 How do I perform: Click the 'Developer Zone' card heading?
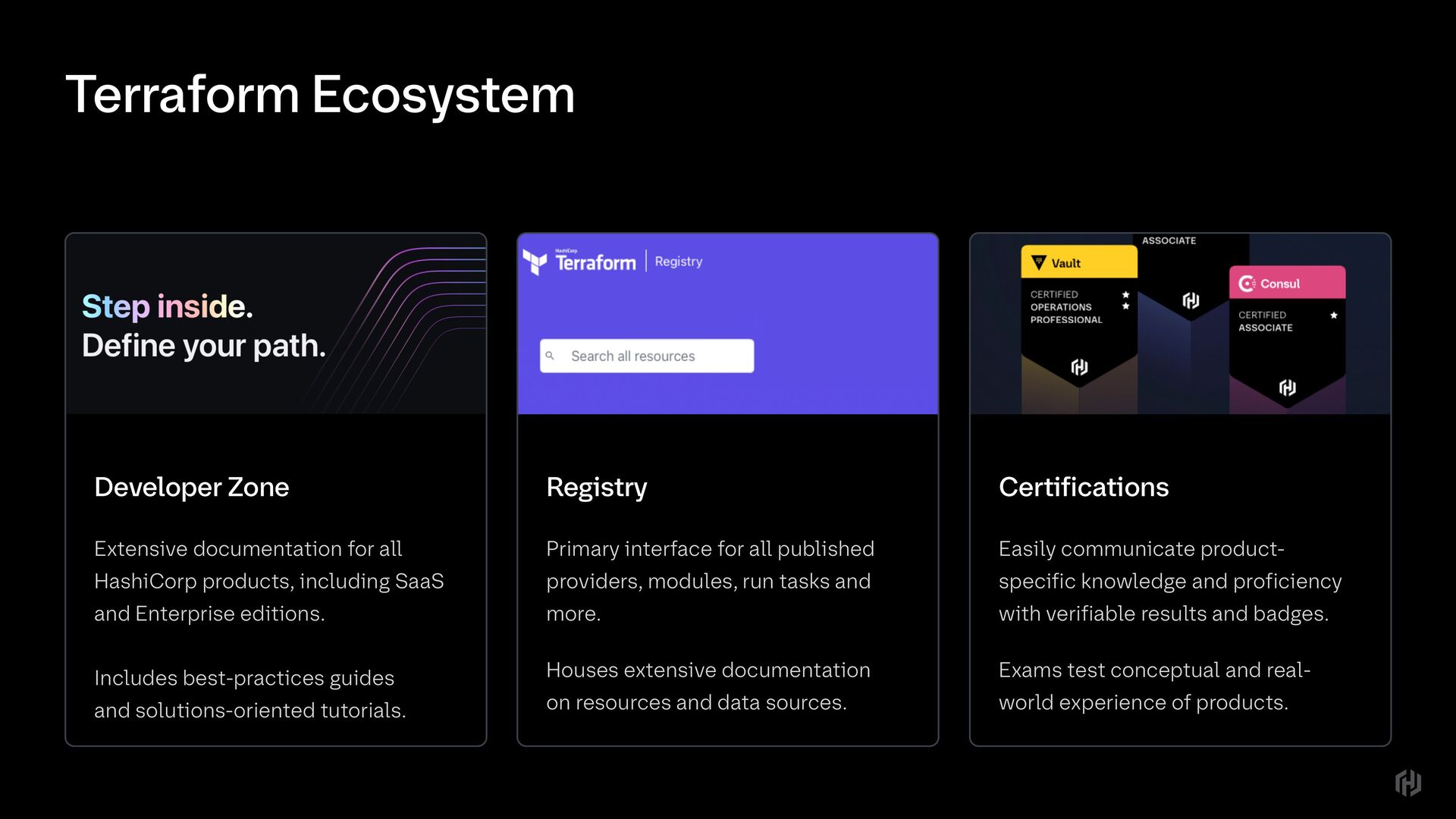coord(192,487)
